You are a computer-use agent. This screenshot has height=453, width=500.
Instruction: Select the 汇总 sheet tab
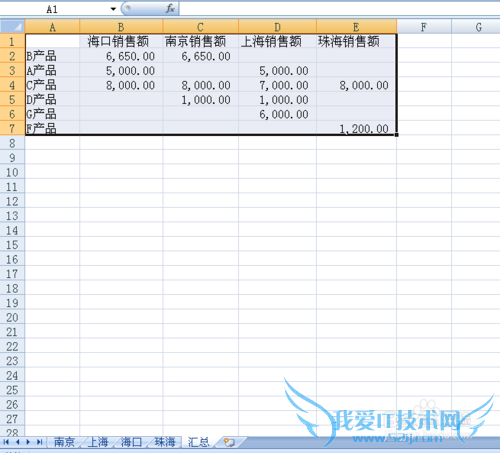[199, 442]
